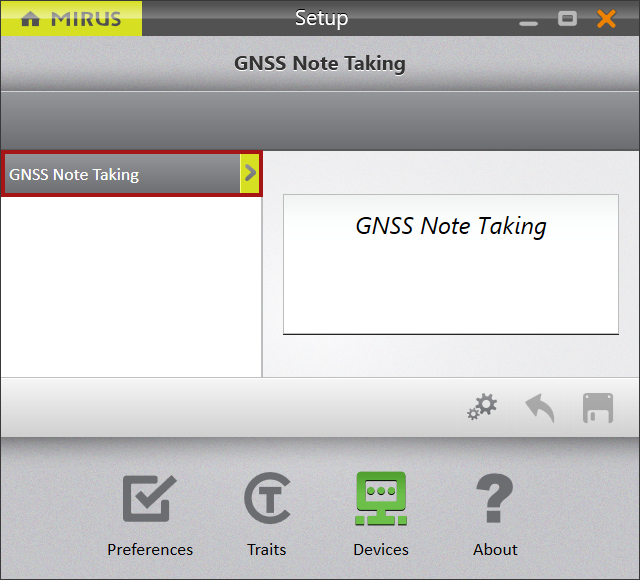The width and height of the screenshot is (640, 580).
Task: Click the italic GNSS Note Taking description box
Action: tap(451, 264)
